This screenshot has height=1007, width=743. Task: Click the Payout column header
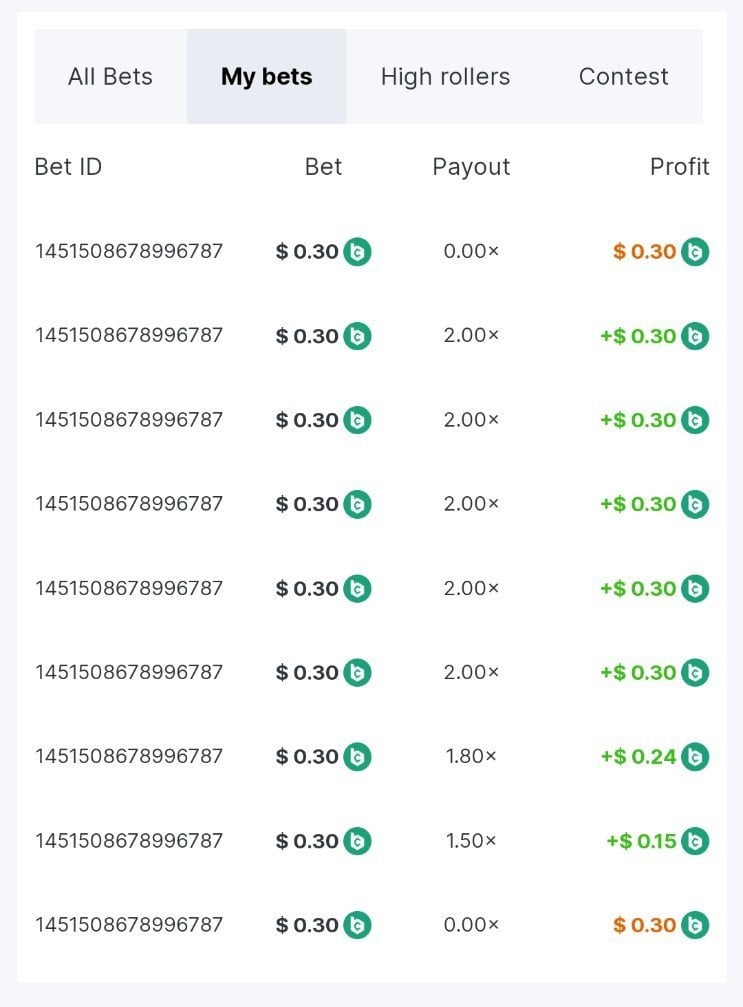point(471,167)
